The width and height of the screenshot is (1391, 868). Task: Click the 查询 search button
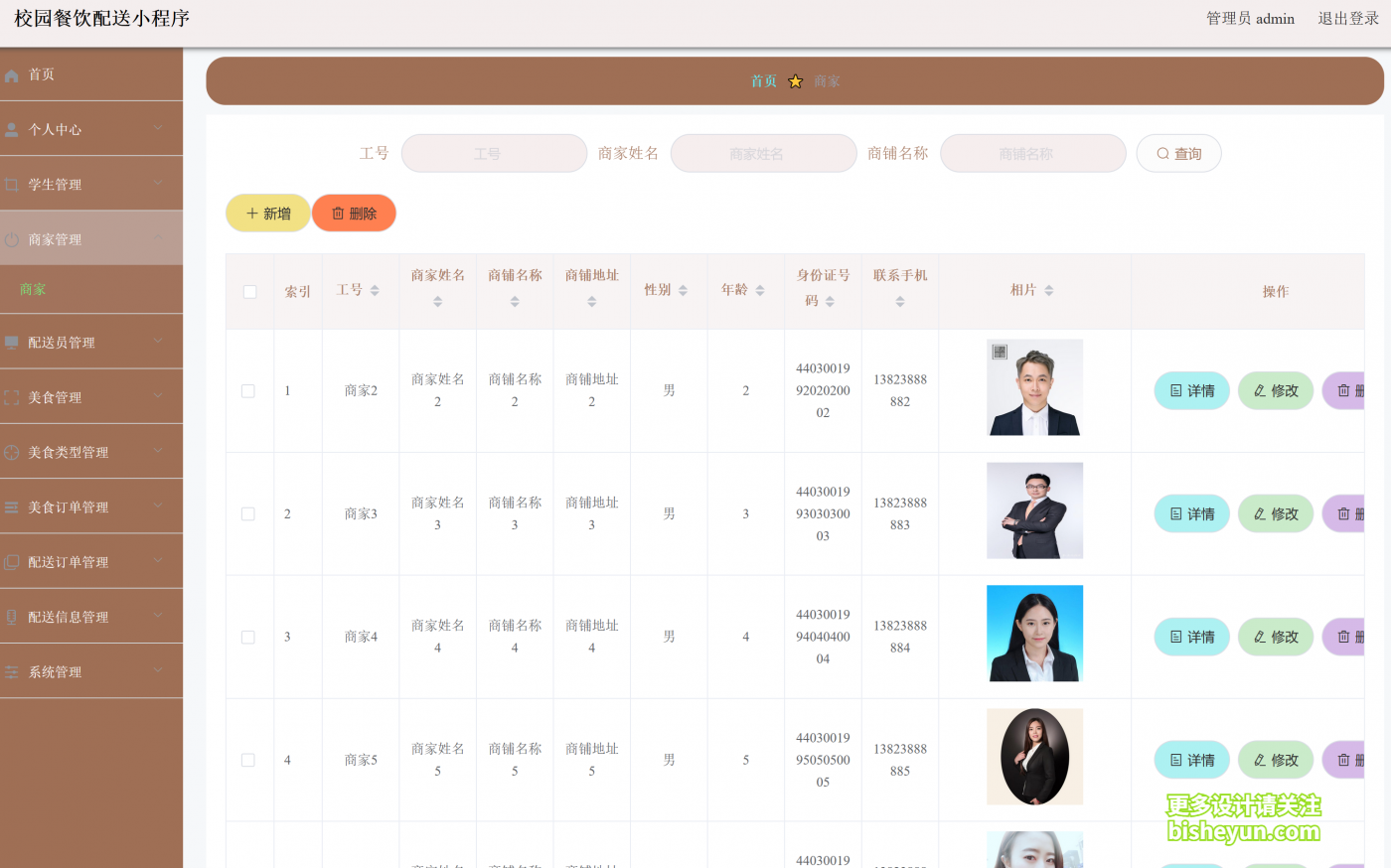(x=1178, y=154)
